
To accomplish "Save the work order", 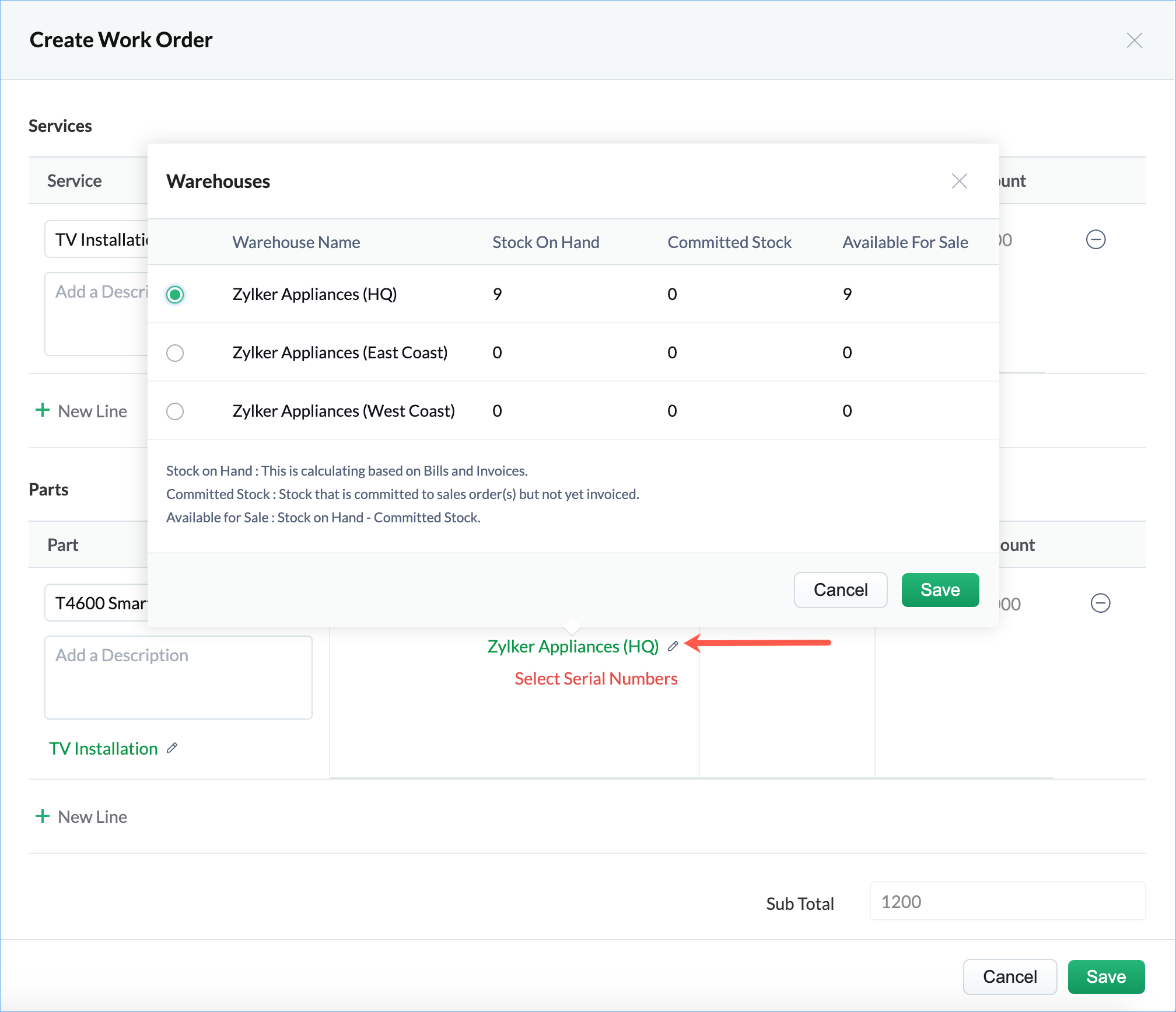I will [1105, 977].
